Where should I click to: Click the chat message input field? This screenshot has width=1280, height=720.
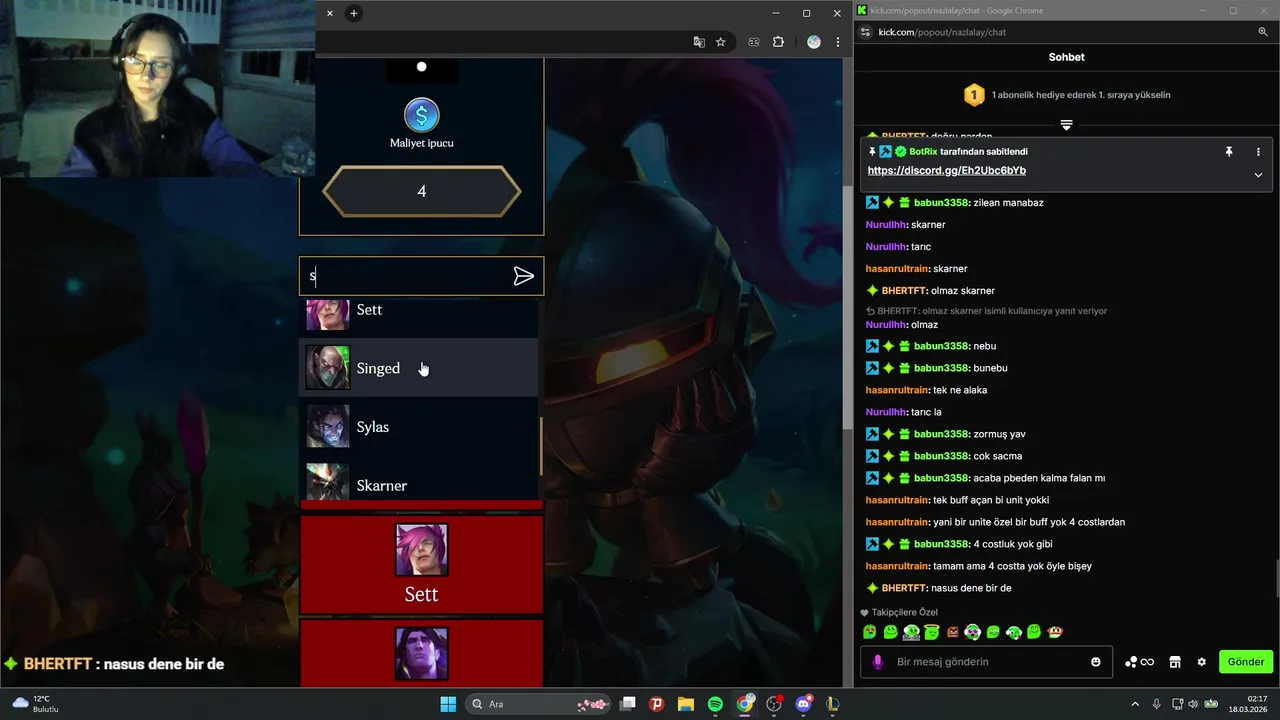click(x=985, y=662)
